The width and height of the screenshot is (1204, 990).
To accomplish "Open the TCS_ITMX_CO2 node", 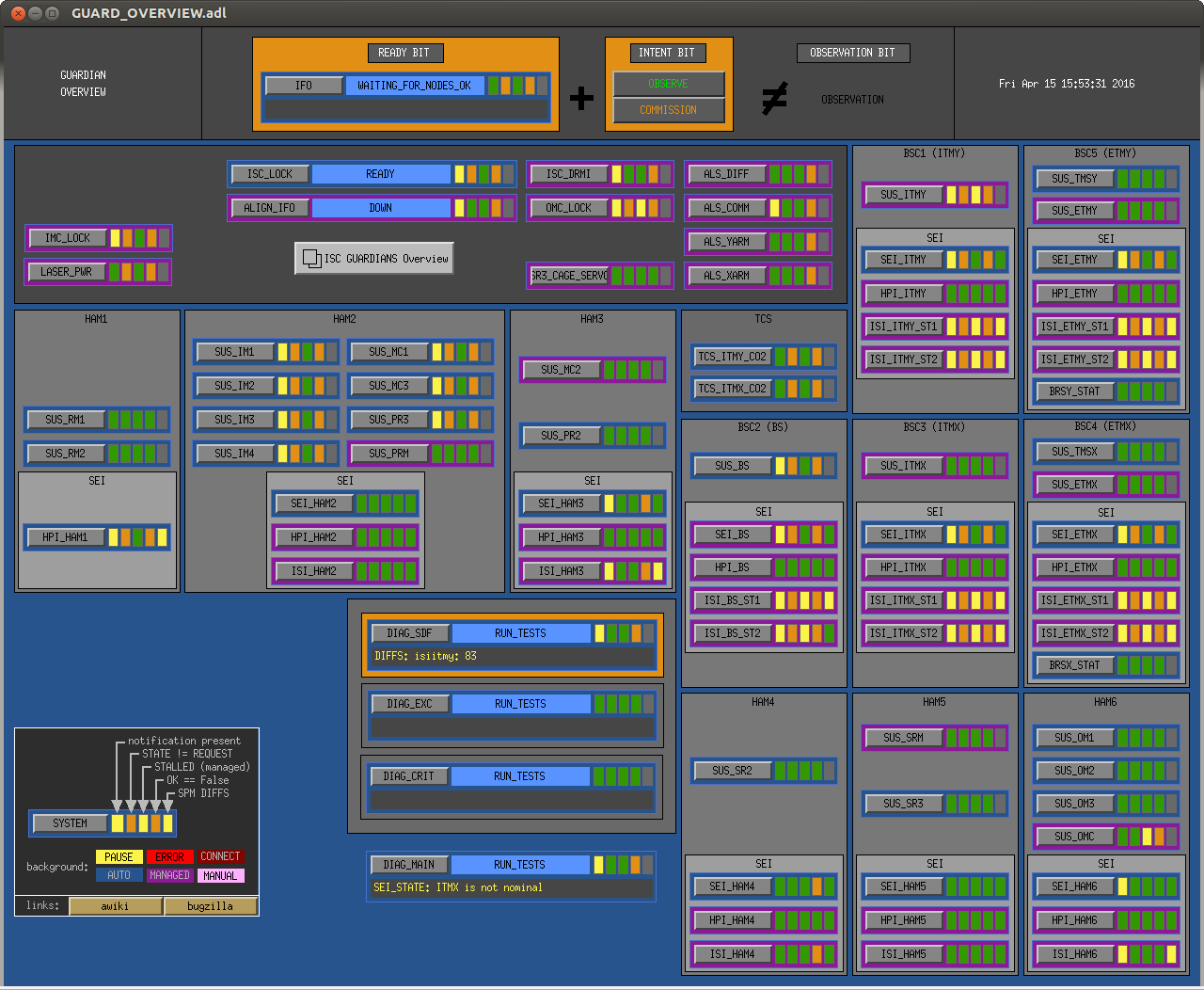I will pos(733,389).
